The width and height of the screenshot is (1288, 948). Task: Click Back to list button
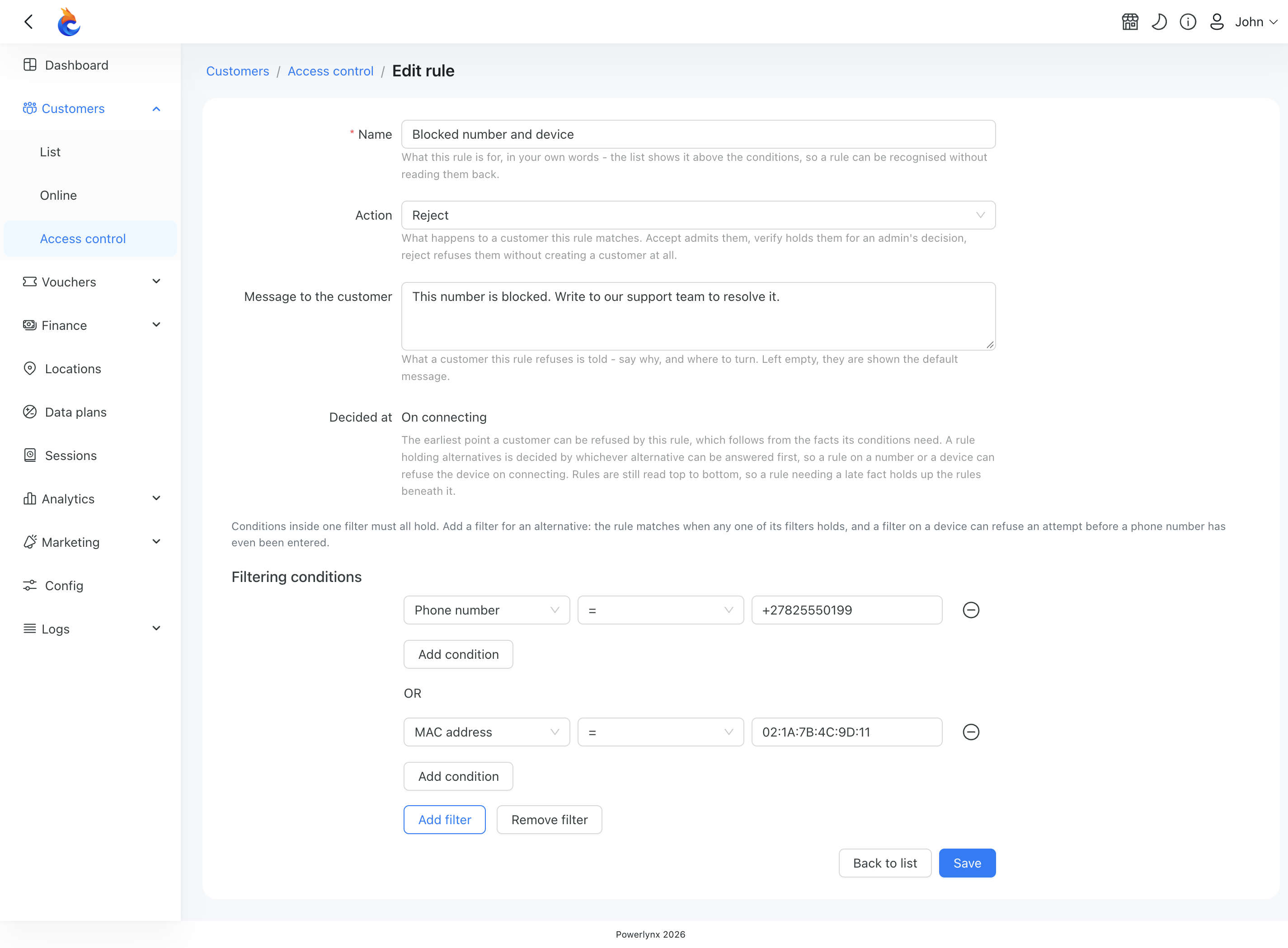[884, 863]
